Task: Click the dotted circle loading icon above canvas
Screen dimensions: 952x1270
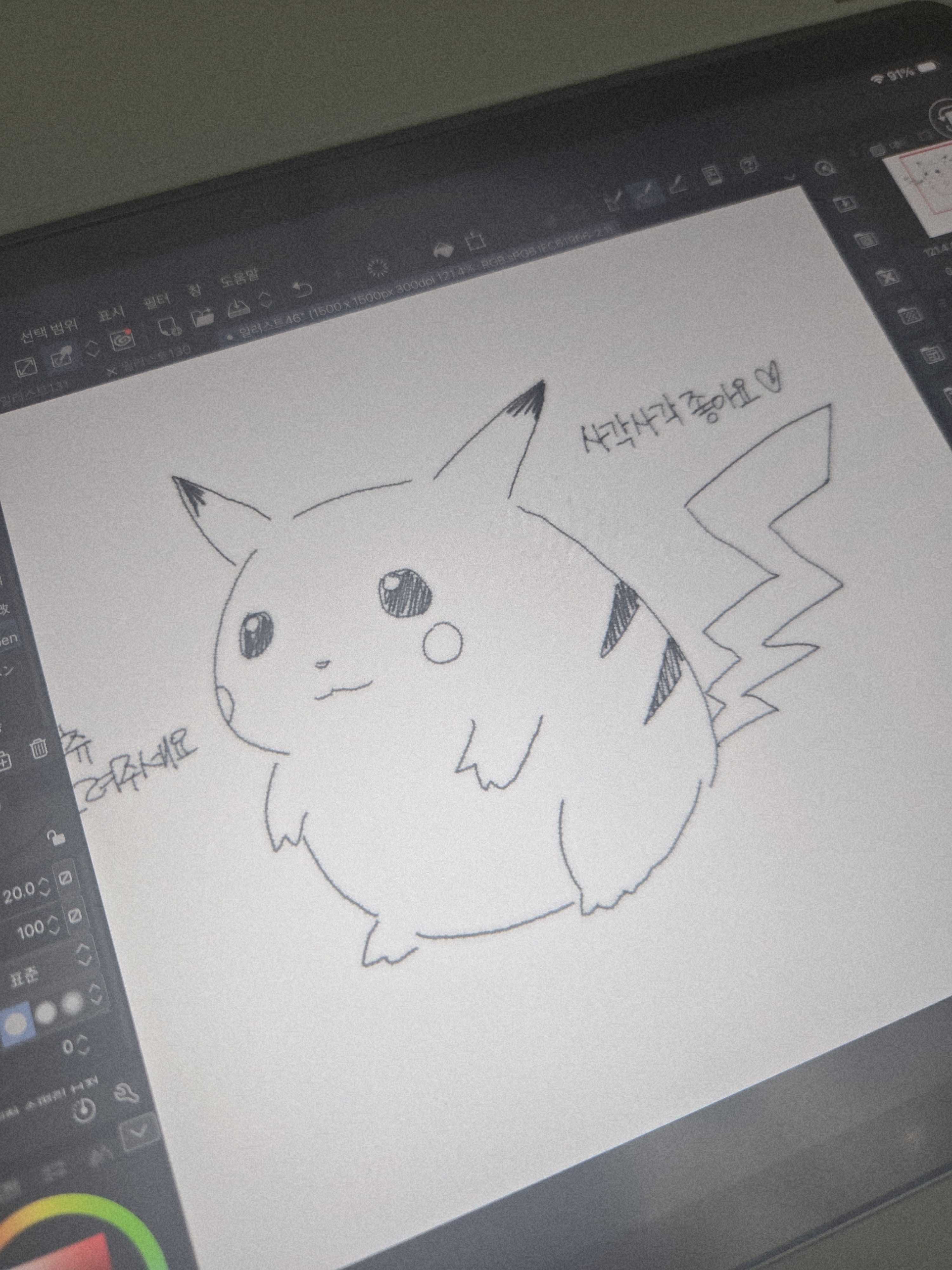Action: pyautogui.click(x=378, y=268)
